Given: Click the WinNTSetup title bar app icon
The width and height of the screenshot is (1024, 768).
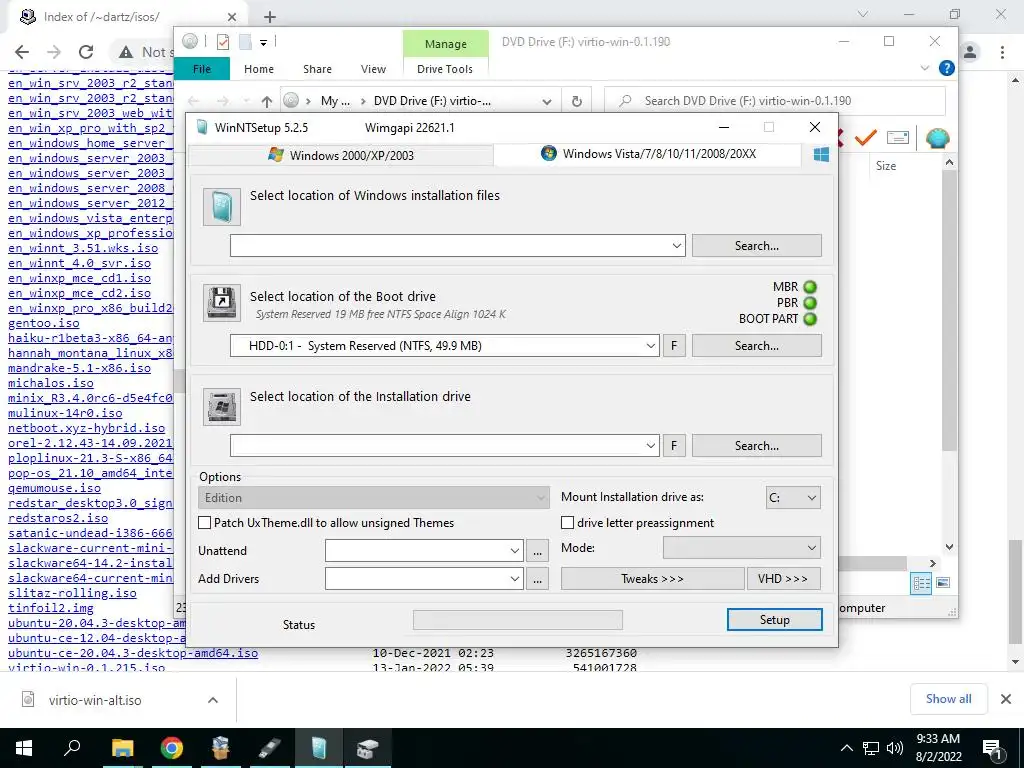Looking at the screenshot, I should tap(202, 127).
